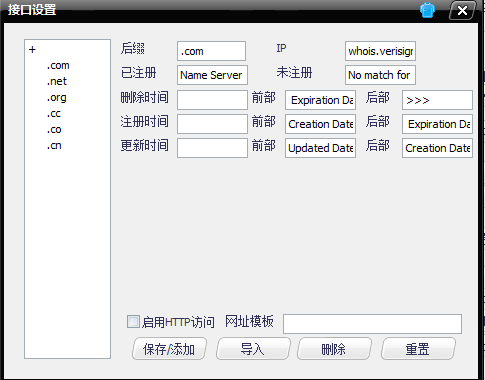This screenshot has height=380, width=485.
Task: Select .co in the suffix list
Action: [54, 130]
